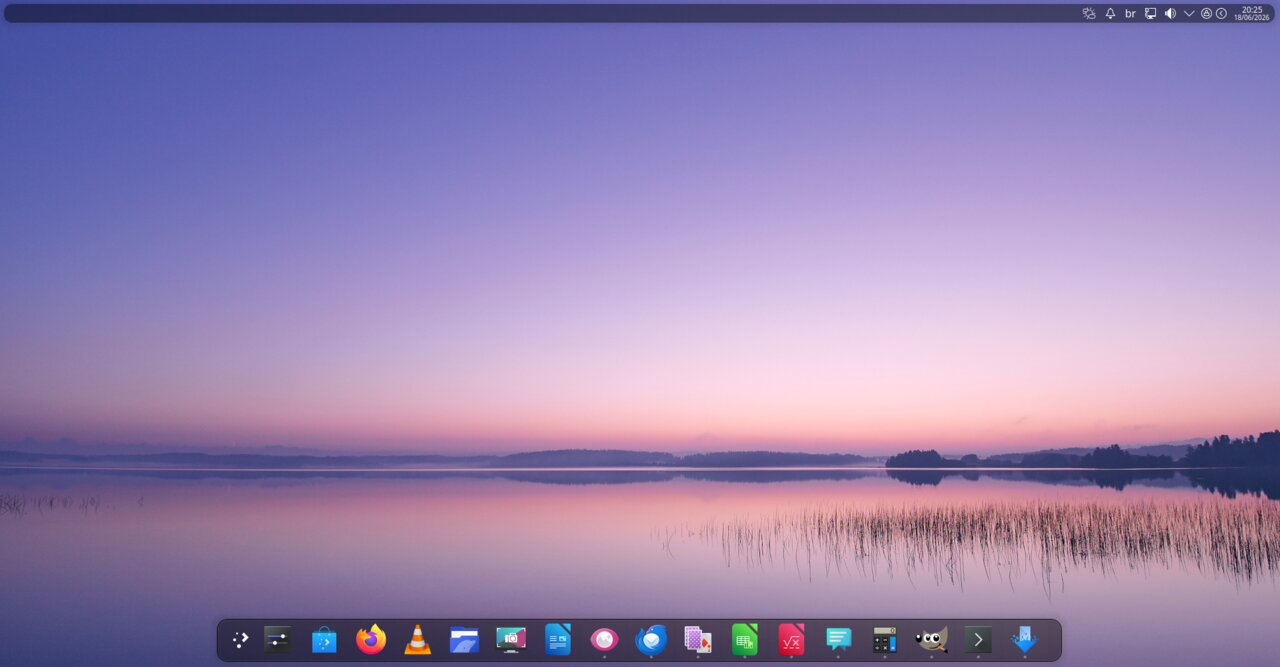This screenshot has width=1280, height=667.
Task: Launch the calculator from the dock
Action: pos(884,639)
